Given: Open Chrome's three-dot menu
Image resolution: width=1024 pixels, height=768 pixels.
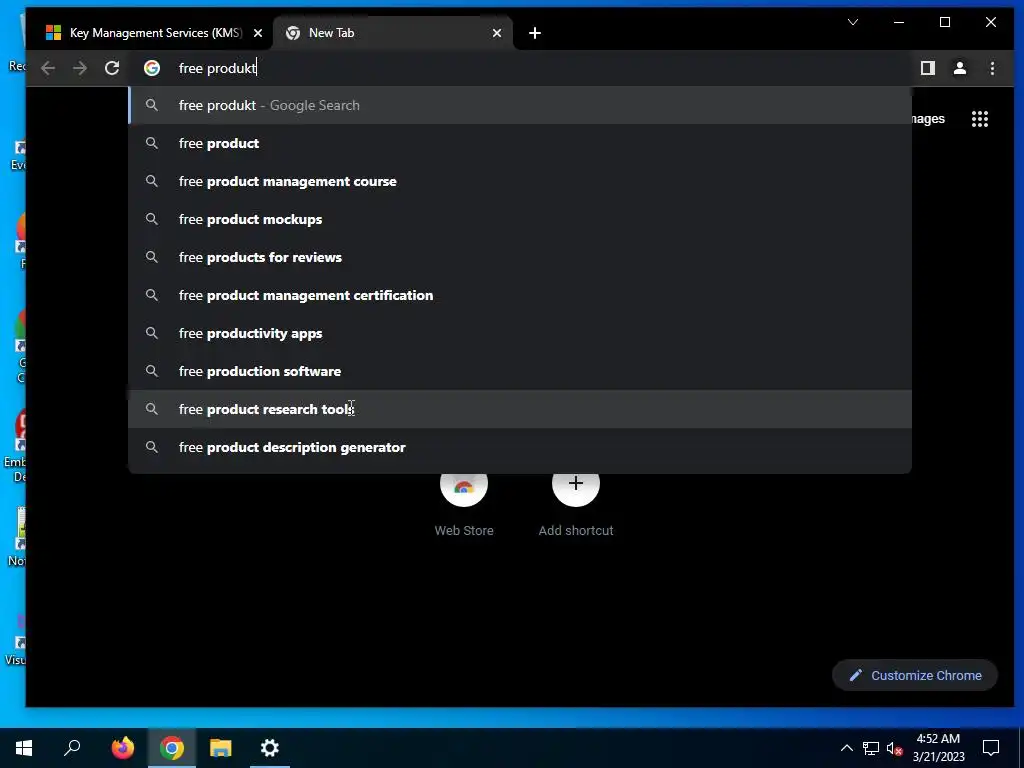Looking at the screenshot, I should pos(992,68).
